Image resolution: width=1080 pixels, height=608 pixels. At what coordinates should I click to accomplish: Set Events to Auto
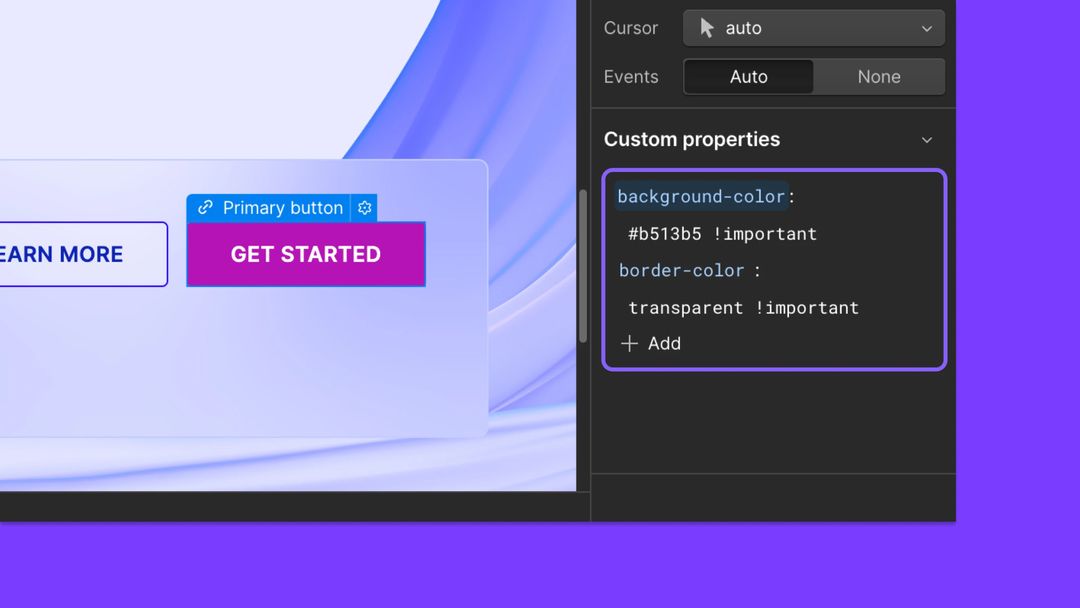point(748,76)
